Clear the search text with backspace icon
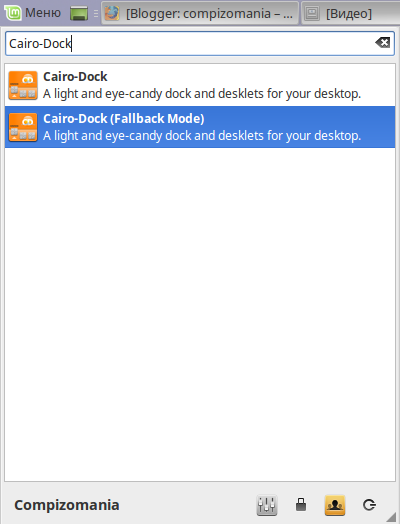 (383, 43)
